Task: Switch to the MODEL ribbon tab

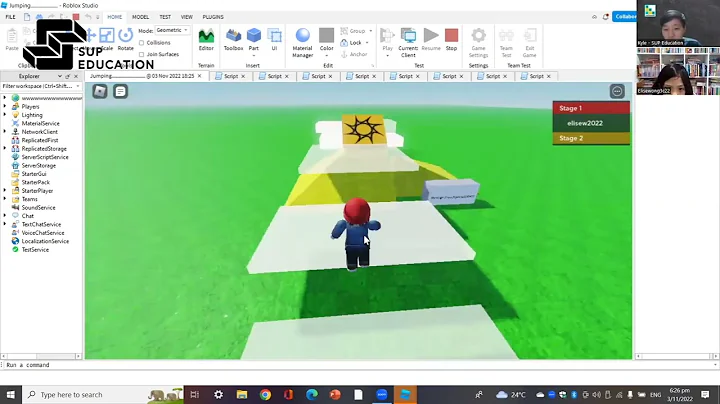Action: pyautogui.click(x=140, y=17)
